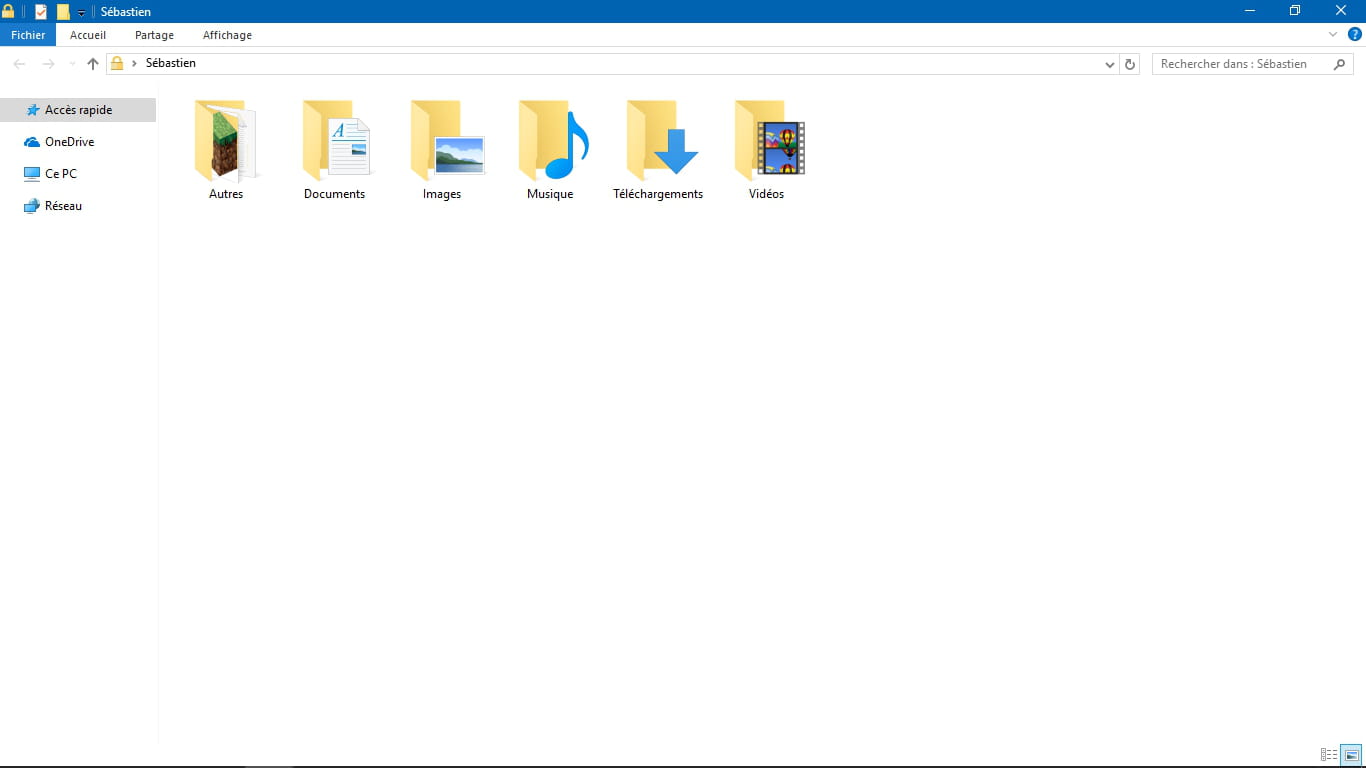1366x768 pixels.
Task: Click the search field for Sébastien
Action: 1253,64
